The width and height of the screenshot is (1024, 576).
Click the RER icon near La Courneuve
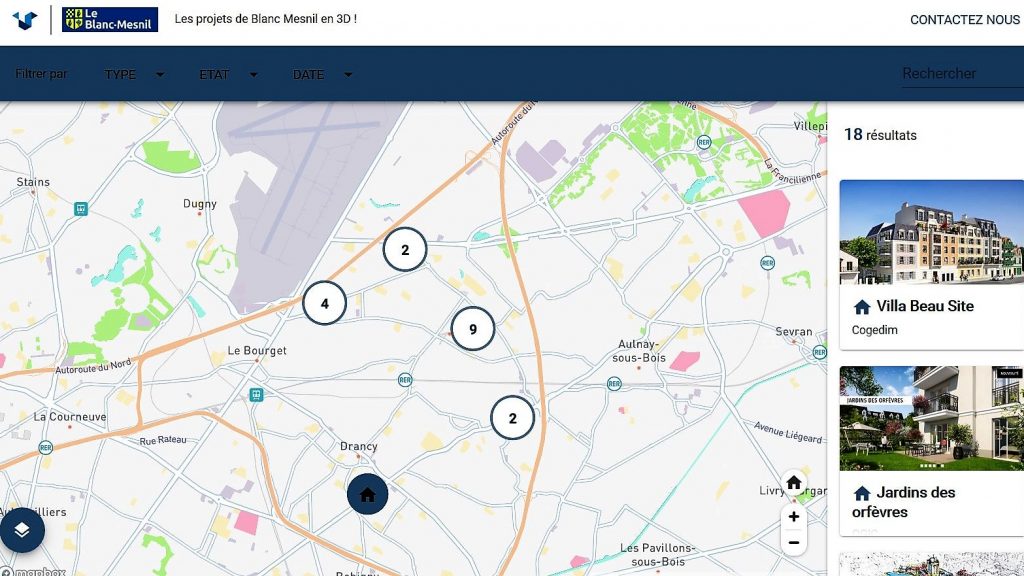(x=45, y=447)
